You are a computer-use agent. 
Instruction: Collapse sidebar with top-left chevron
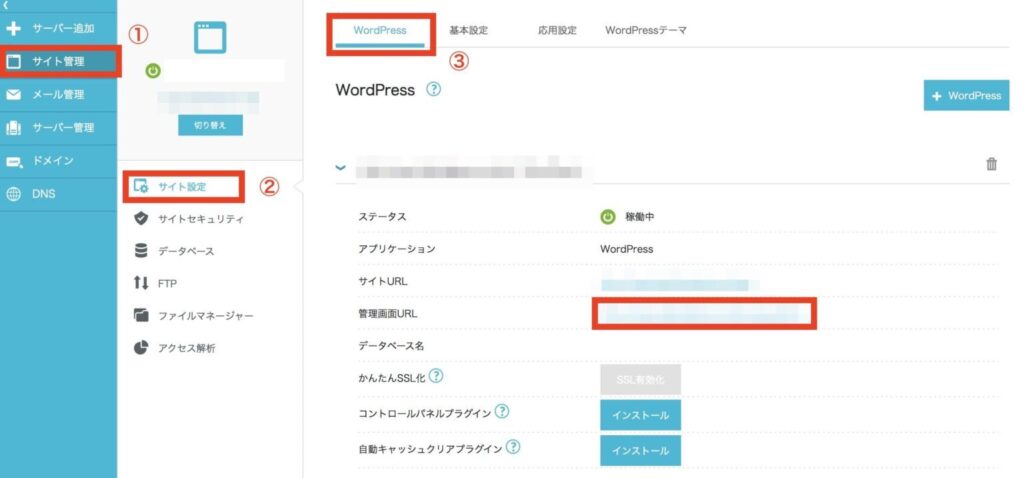point(7,5)
